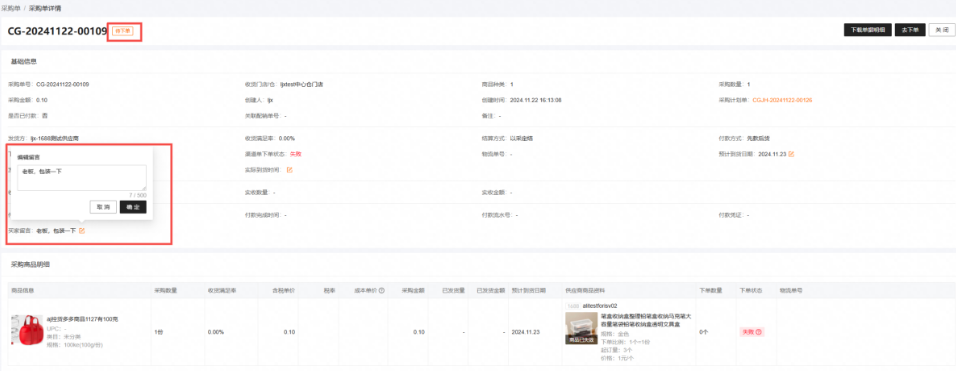Click the 去下单 button
This screenshot has height=371, width=956.
pos(910,30)
